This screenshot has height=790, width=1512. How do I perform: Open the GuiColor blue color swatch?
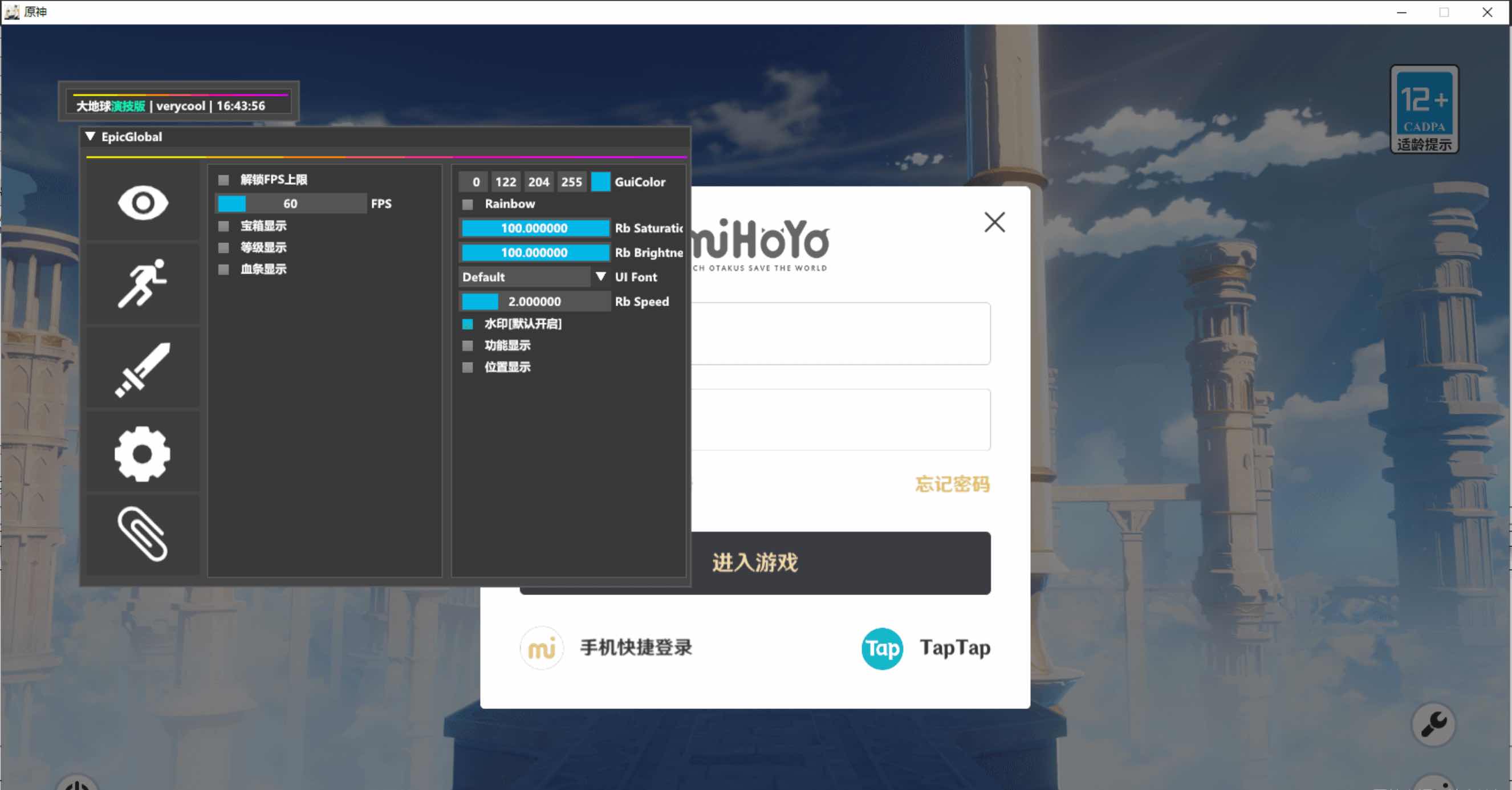(600, 182)
